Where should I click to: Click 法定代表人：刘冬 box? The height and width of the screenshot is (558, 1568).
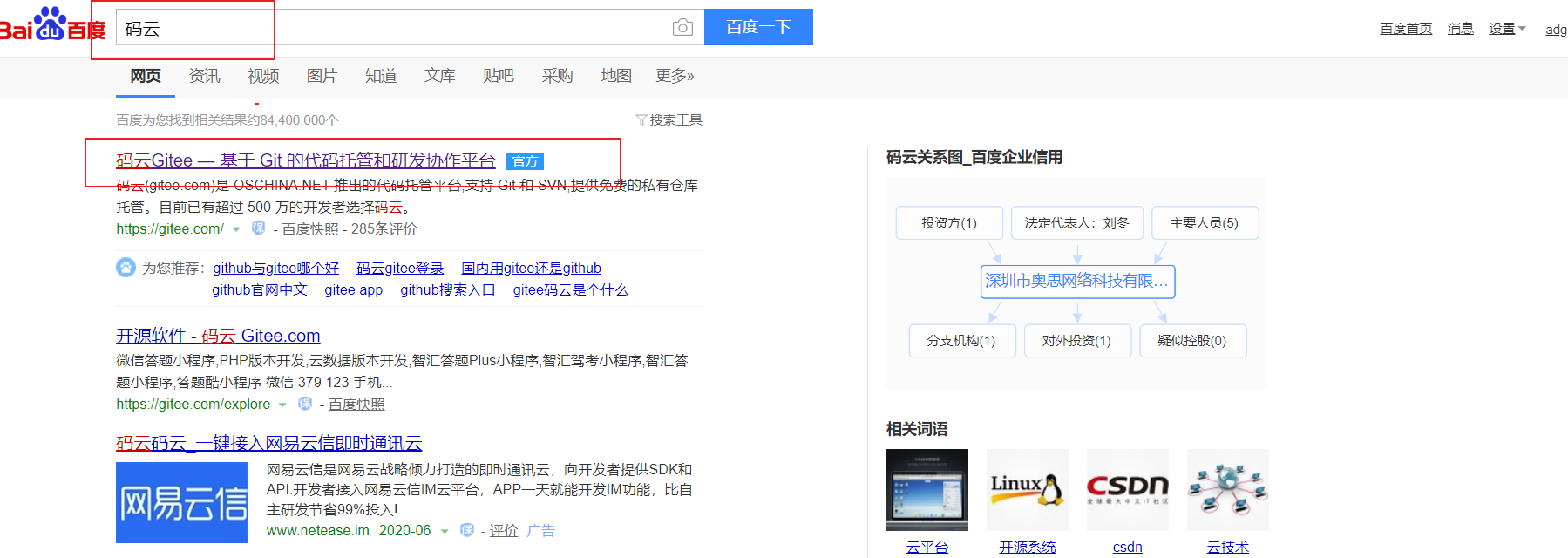[1076, 222]
